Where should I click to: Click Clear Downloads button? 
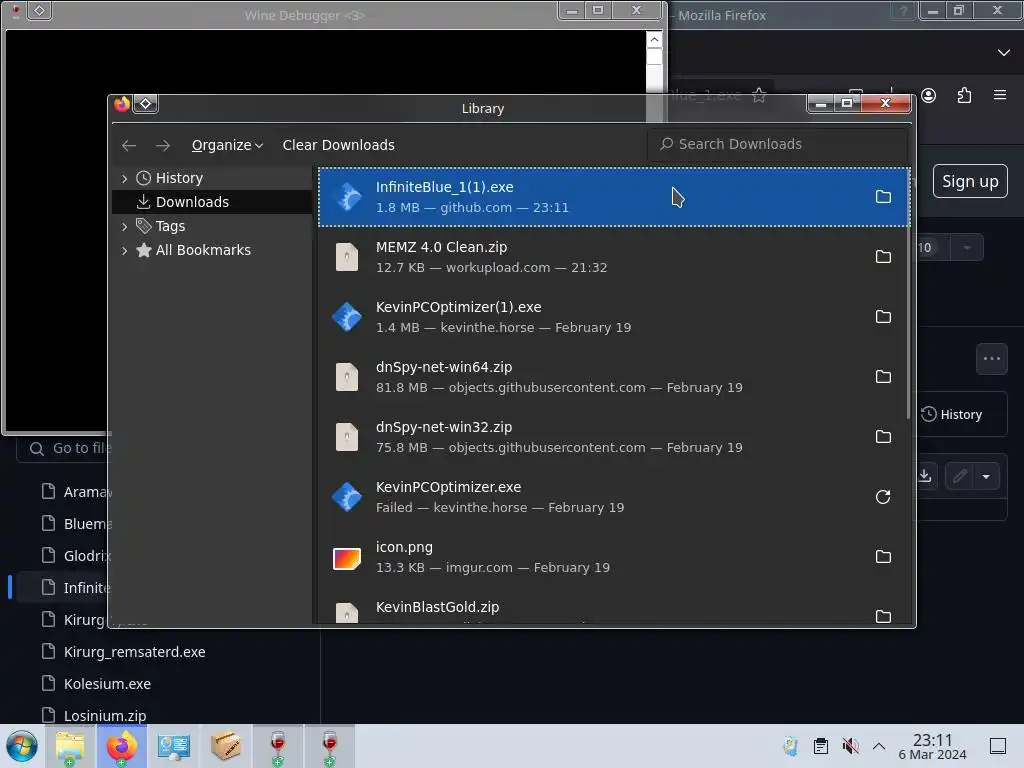coord(338,145)
